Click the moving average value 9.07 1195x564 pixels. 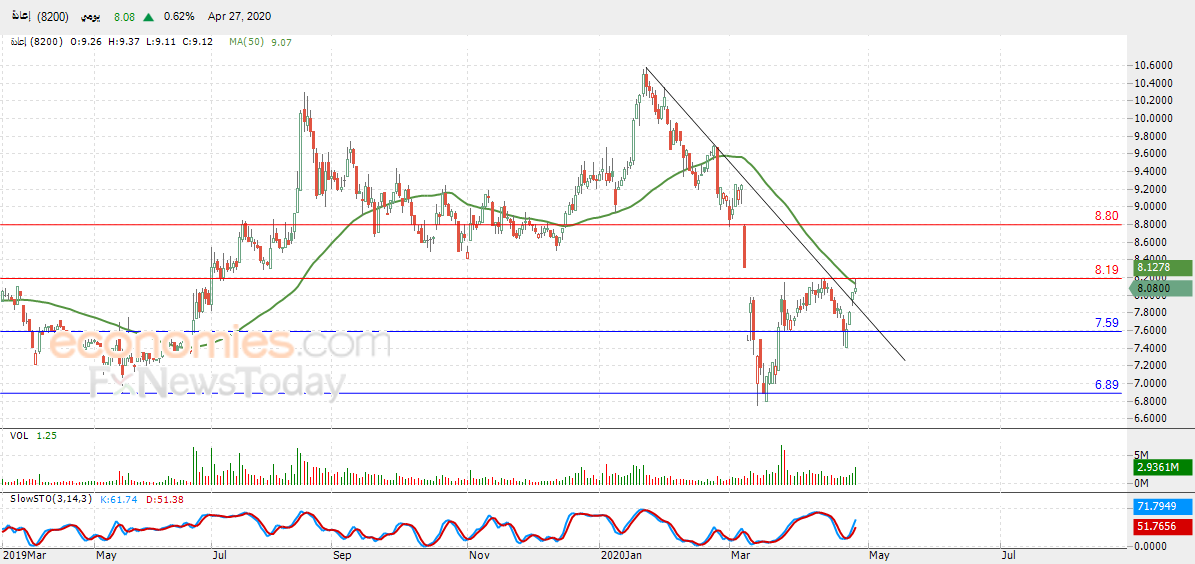pyautogui.click(x=279, y=42)
